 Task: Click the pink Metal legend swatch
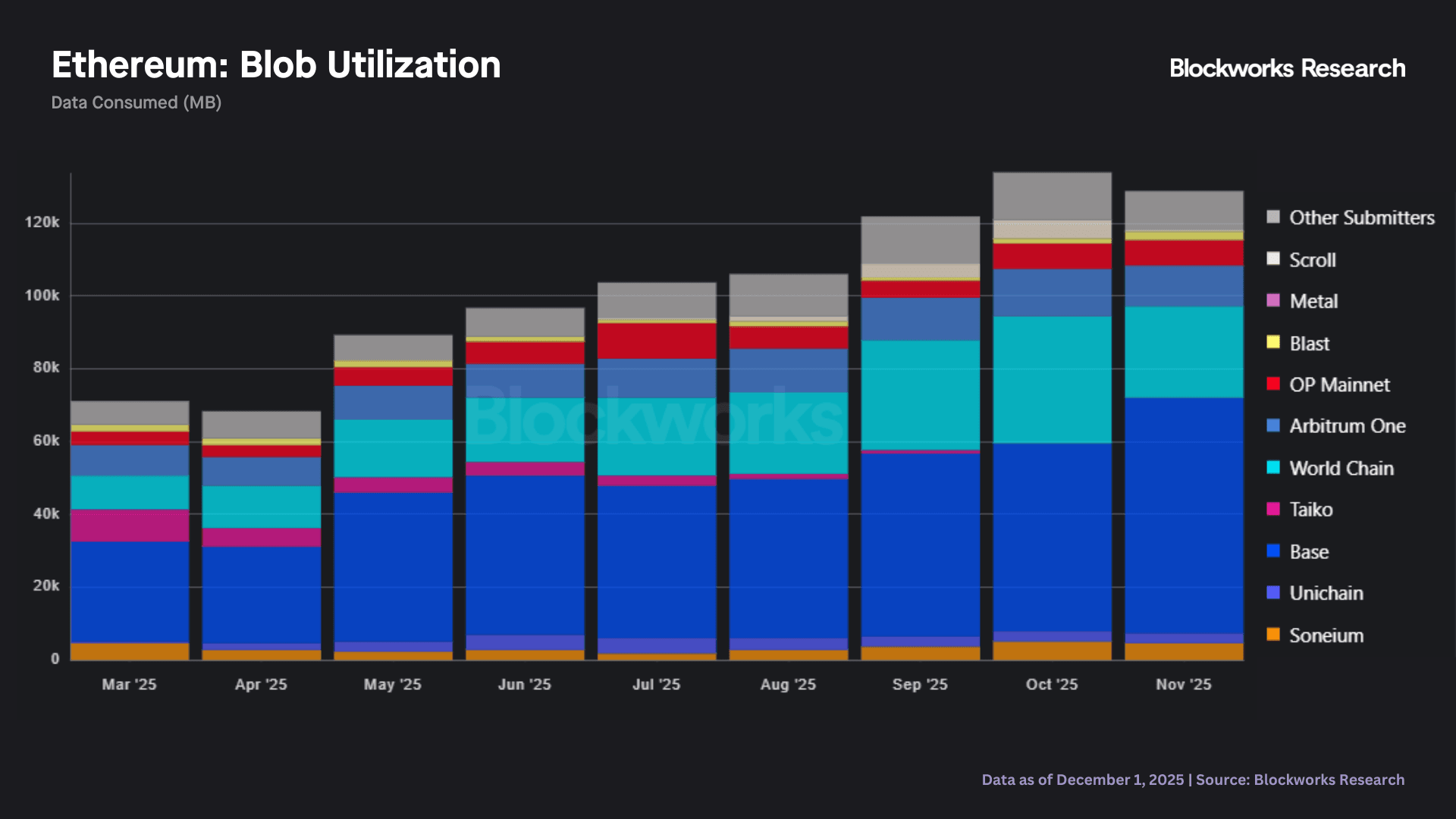(x=1273, y=301)
